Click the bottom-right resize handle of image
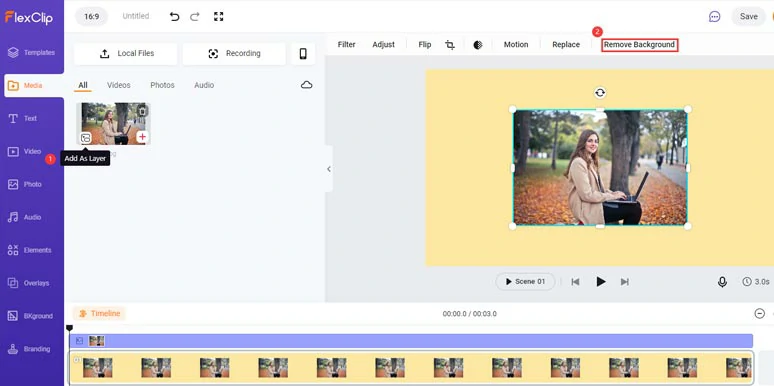 click(688, 226)
